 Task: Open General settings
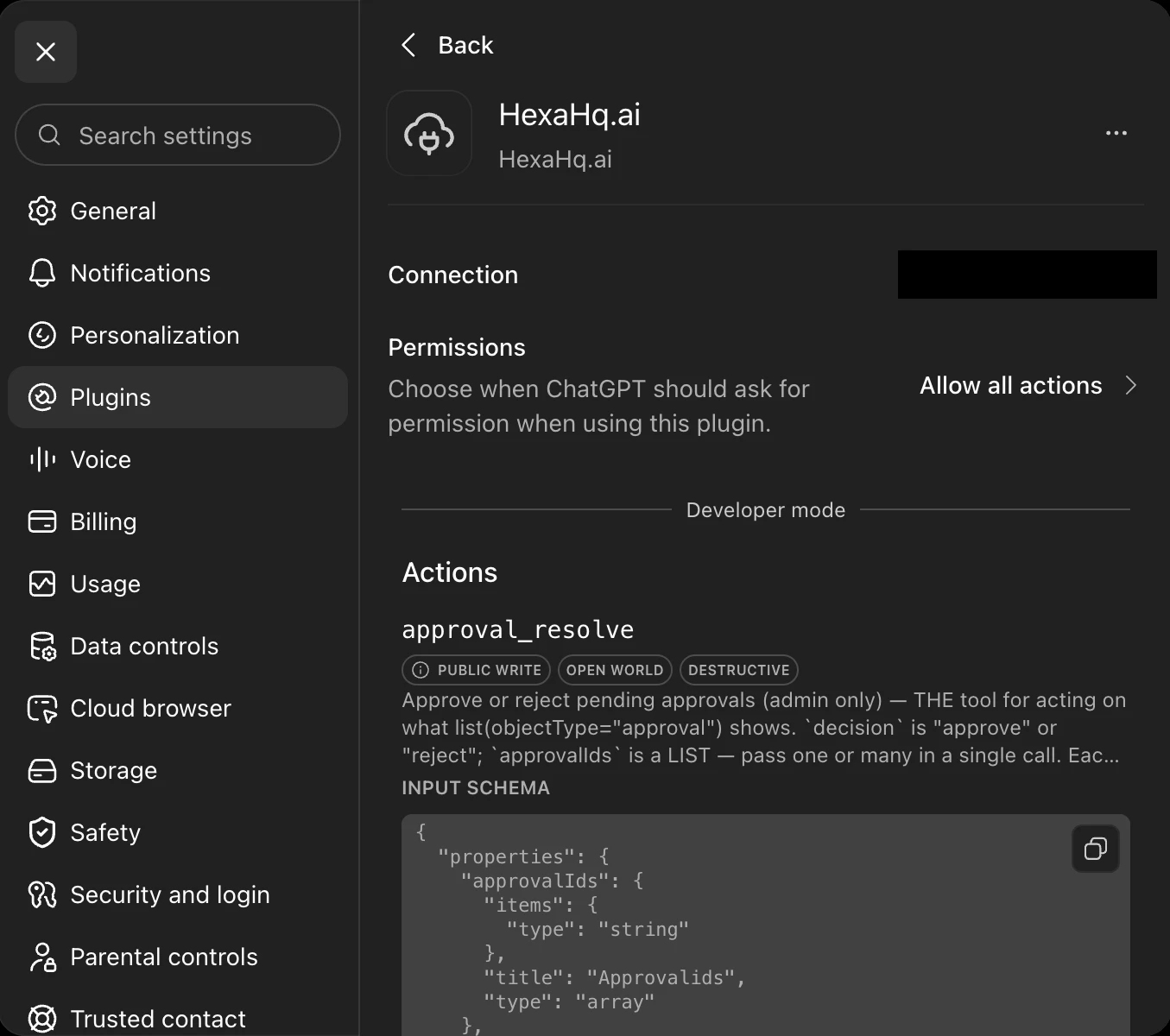(x=178, y=211)
